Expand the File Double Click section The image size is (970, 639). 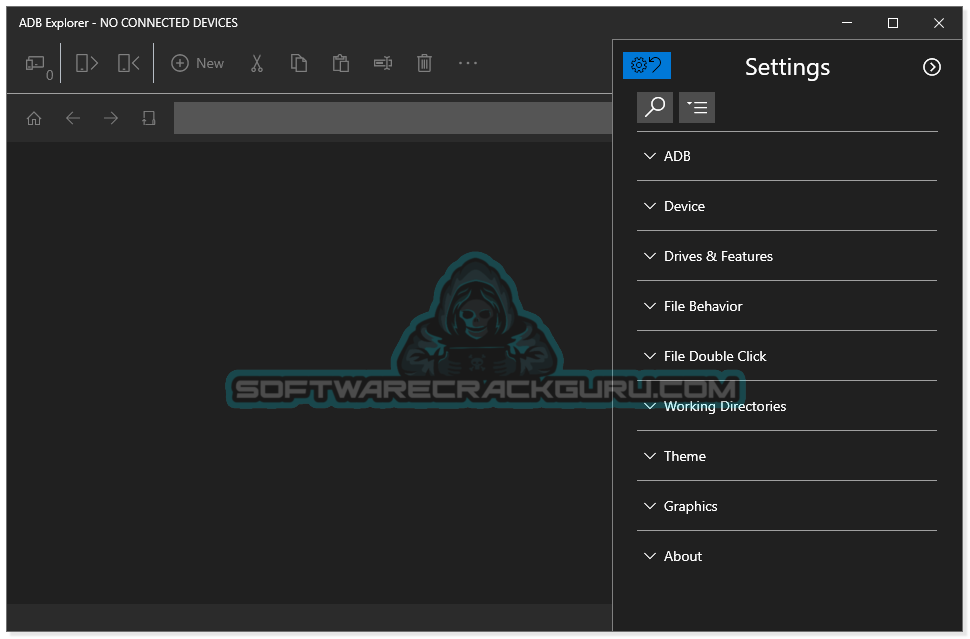(x=787, y=357)
